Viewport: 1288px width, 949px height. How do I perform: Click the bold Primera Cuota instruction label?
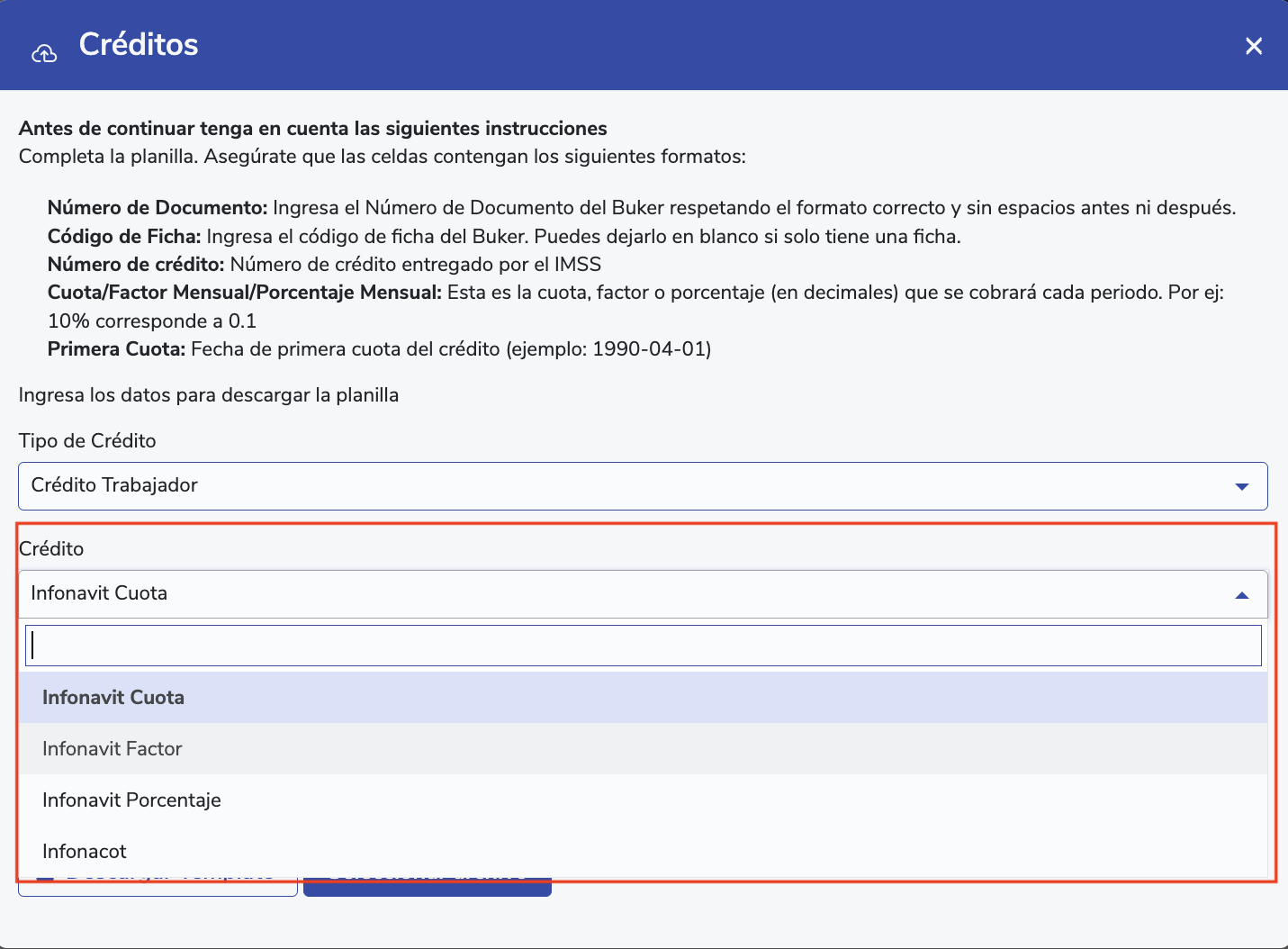117,349
